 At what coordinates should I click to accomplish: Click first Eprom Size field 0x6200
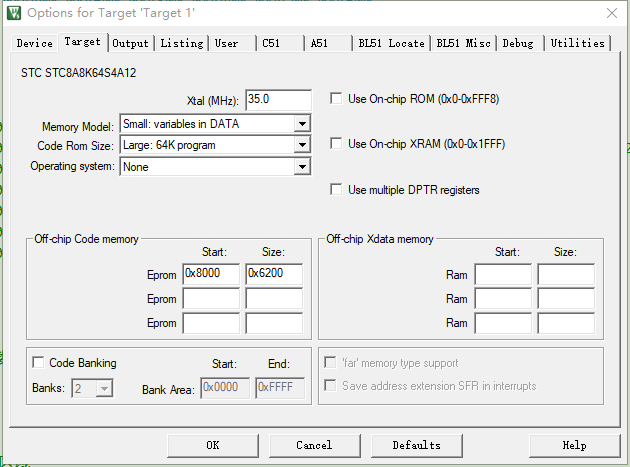[274, 274]
